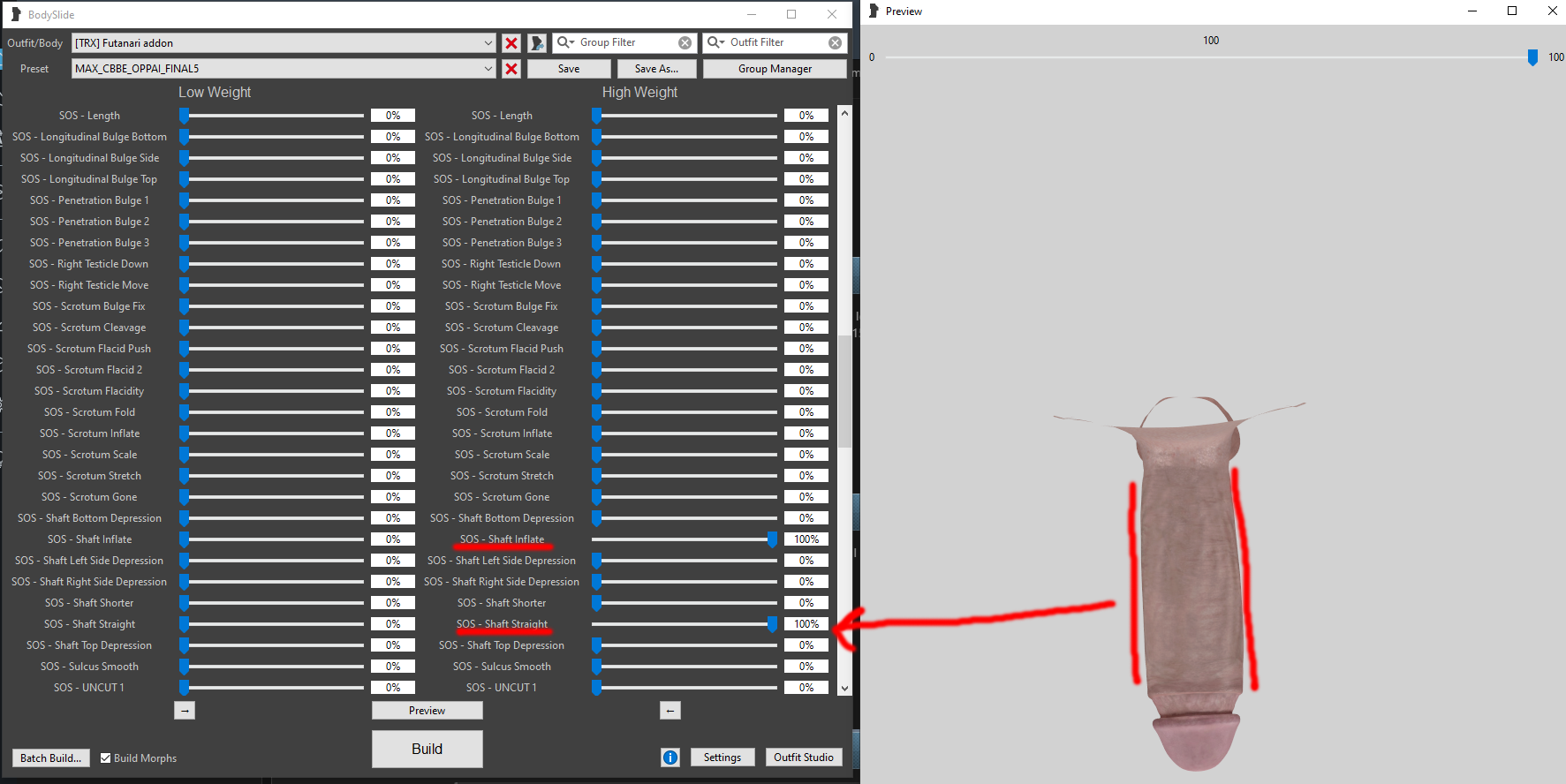
Task: Click the Preview window weight slider handle
Action: 1532,57
